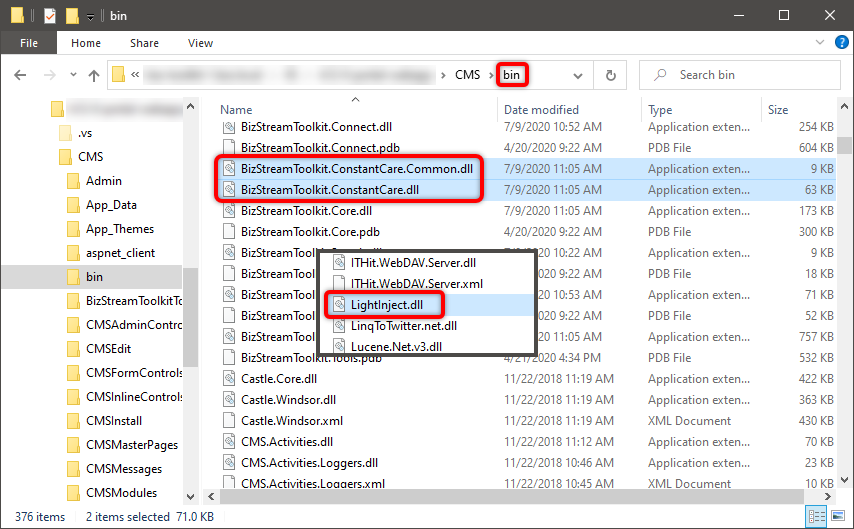
Task: Click the LinqToTwitter.net.dll file icon
Action: coord(339,326)
